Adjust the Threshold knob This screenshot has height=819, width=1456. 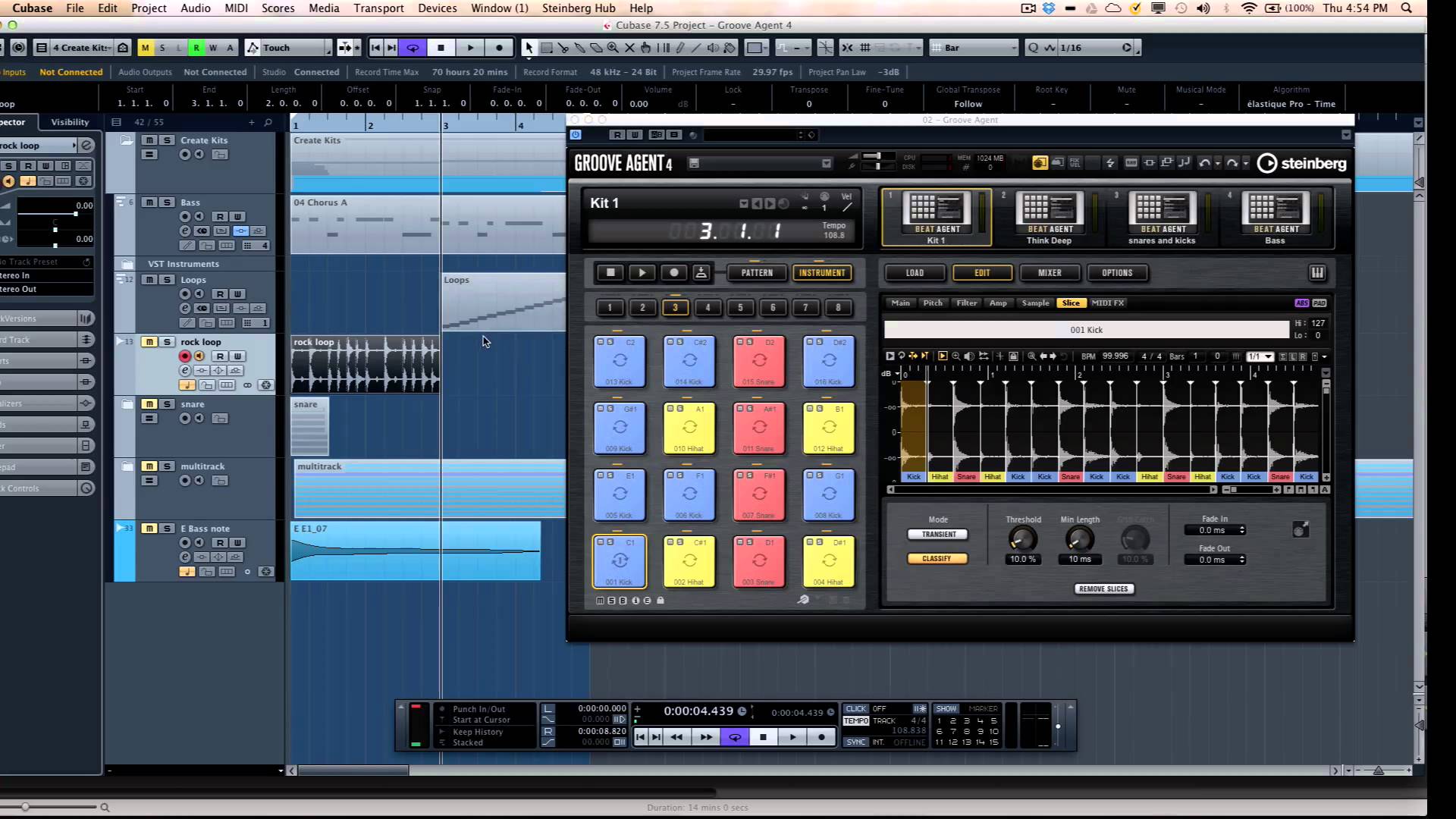(1021, 539)
